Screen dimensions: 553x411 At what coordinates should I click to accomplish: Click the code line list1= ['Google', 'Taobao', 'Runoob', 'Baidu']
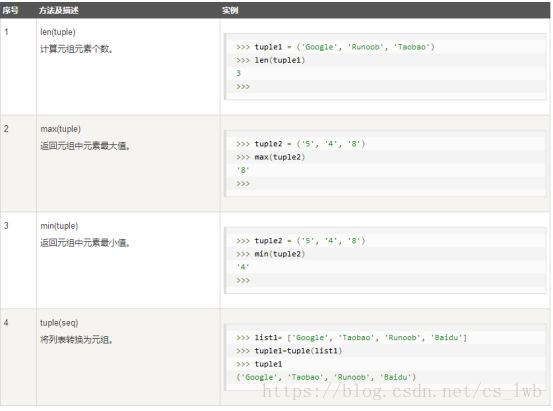(x=352, y=338)
